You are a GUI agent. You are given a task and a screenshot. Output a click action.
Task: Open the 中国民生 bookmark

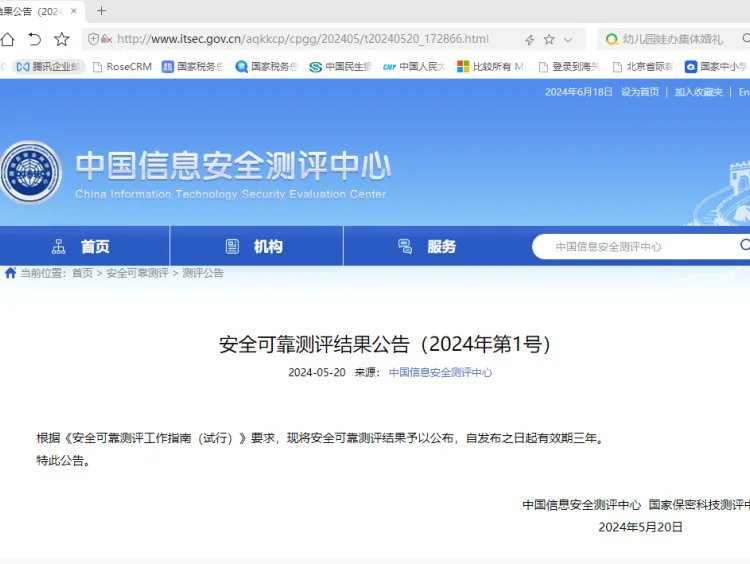tap(340, 66)
